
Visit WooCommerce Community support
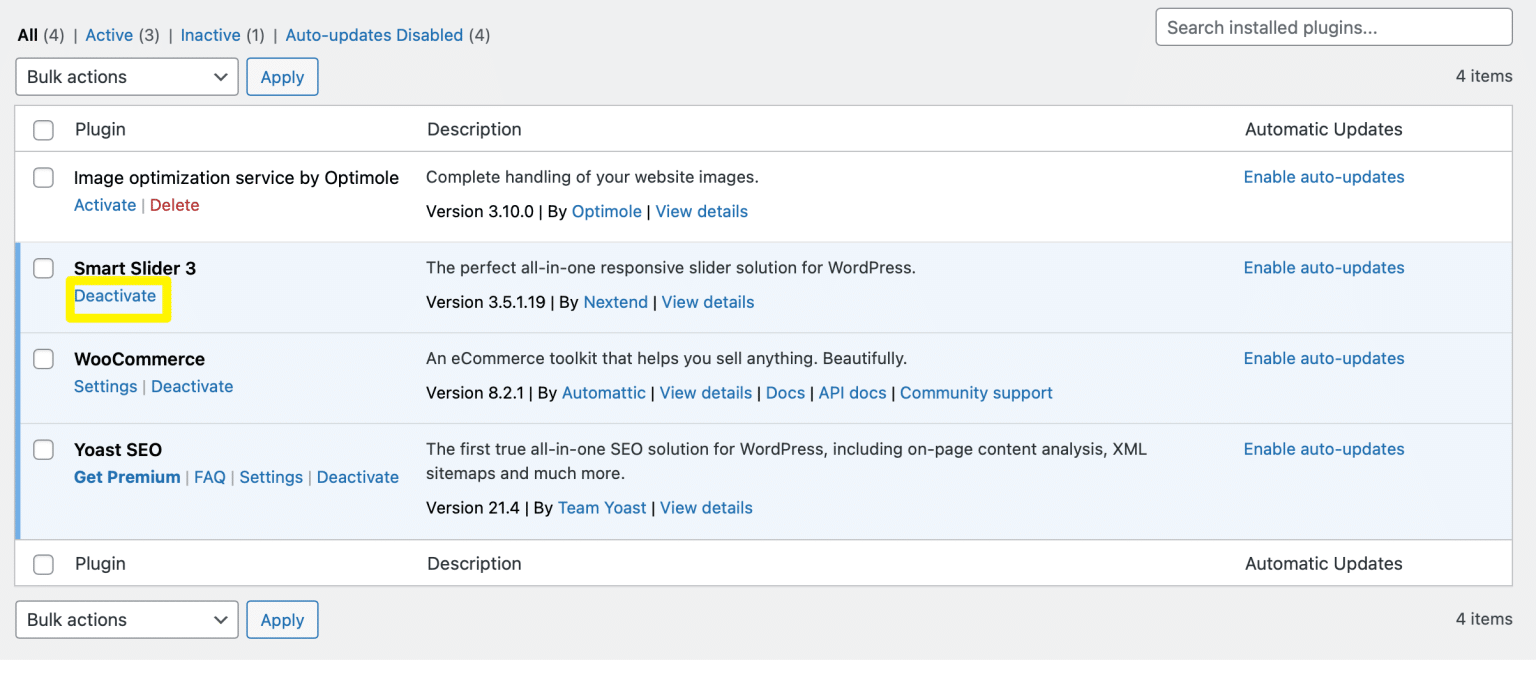point(976,393)
